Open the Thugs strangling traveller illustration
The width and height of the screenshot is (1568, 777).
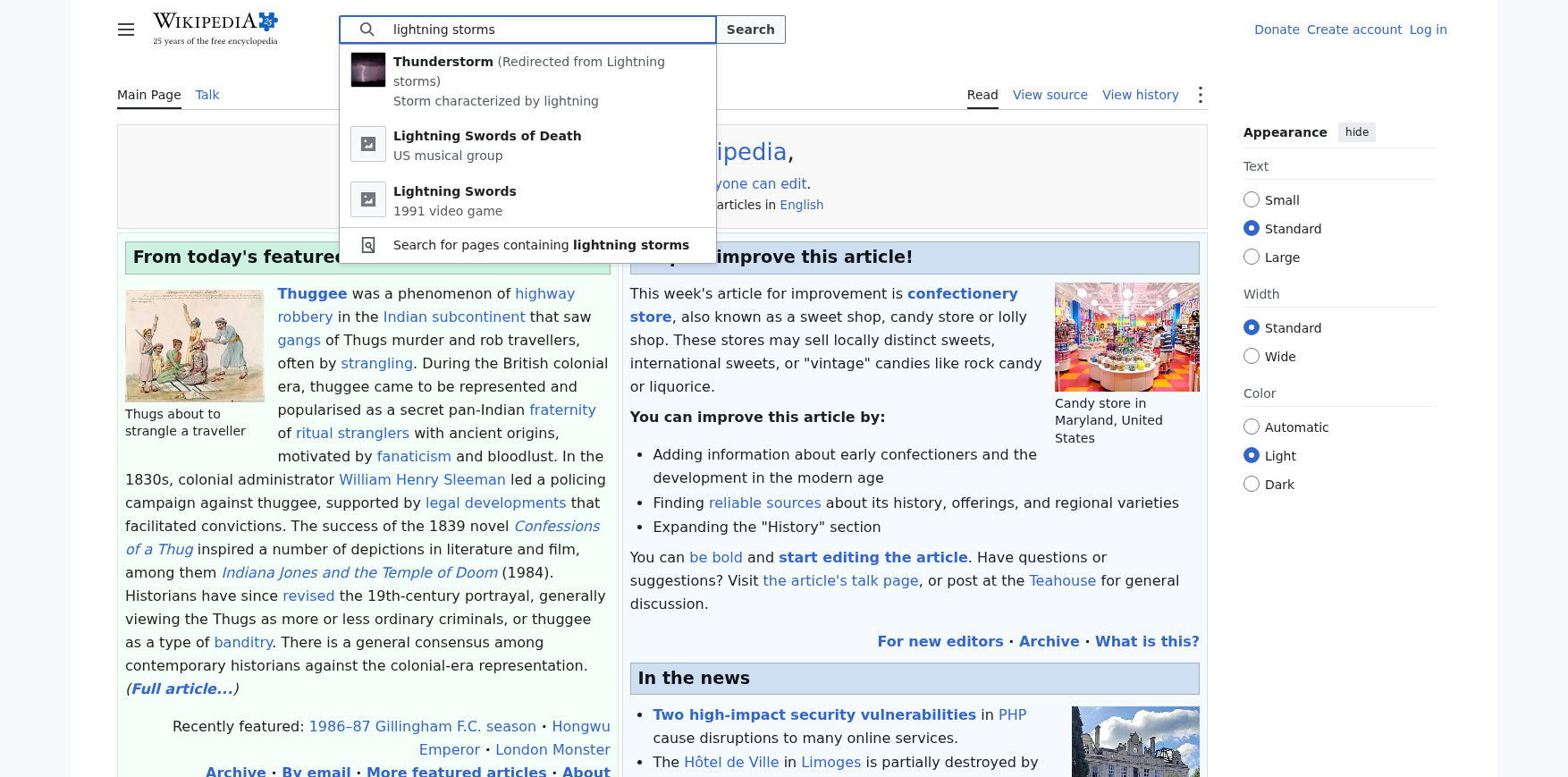tap(195, 345)
